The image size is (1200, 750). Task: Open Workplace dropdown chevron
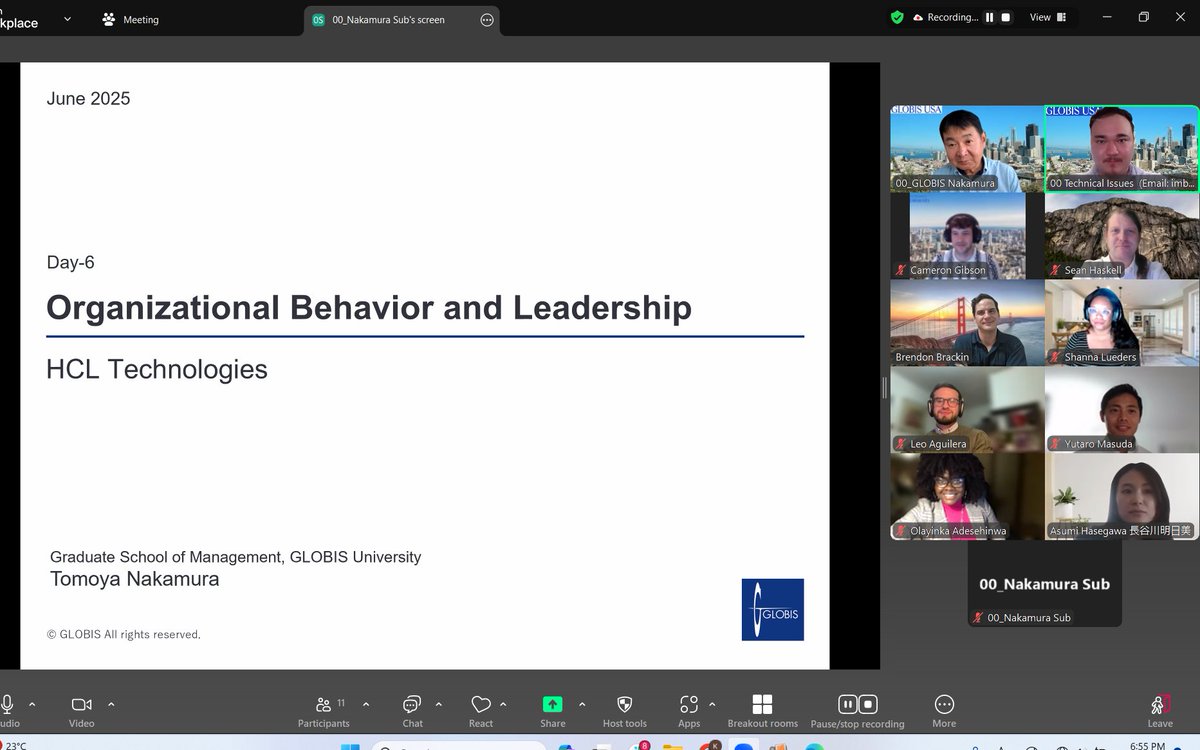click(x=67, y=18)
